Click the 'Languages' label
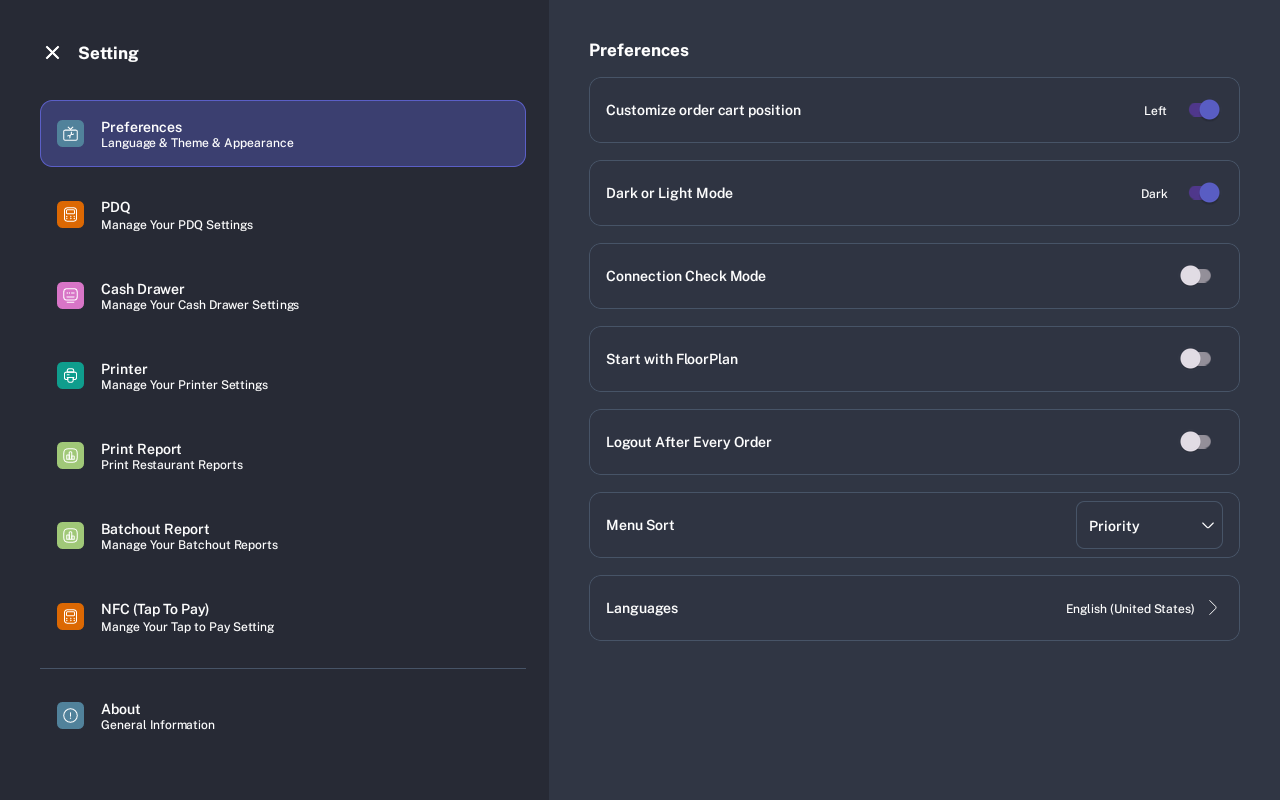The image size is (1280, 800). point(642,608)
